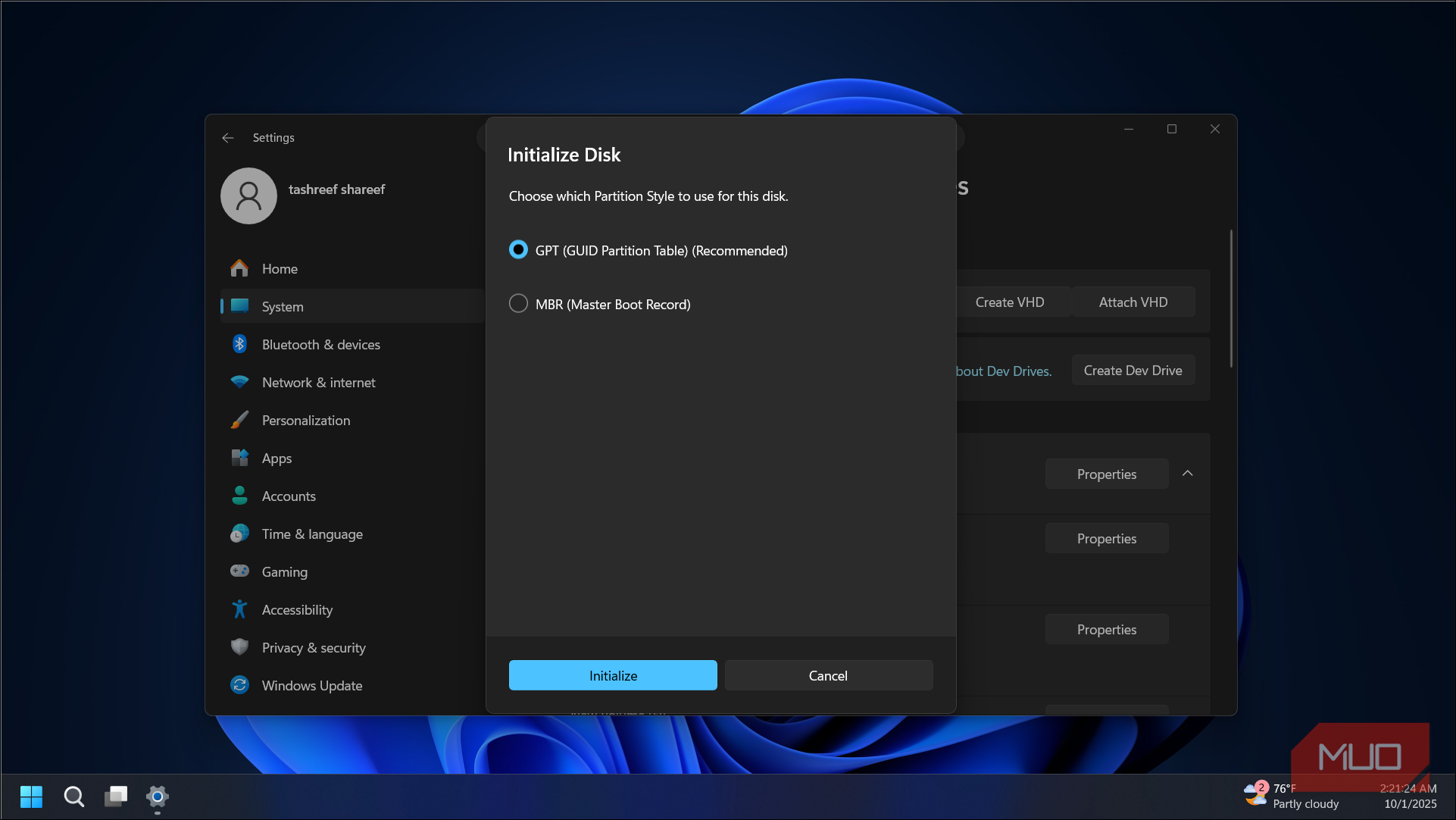Click the Initialize button

(x=613, y=675)
